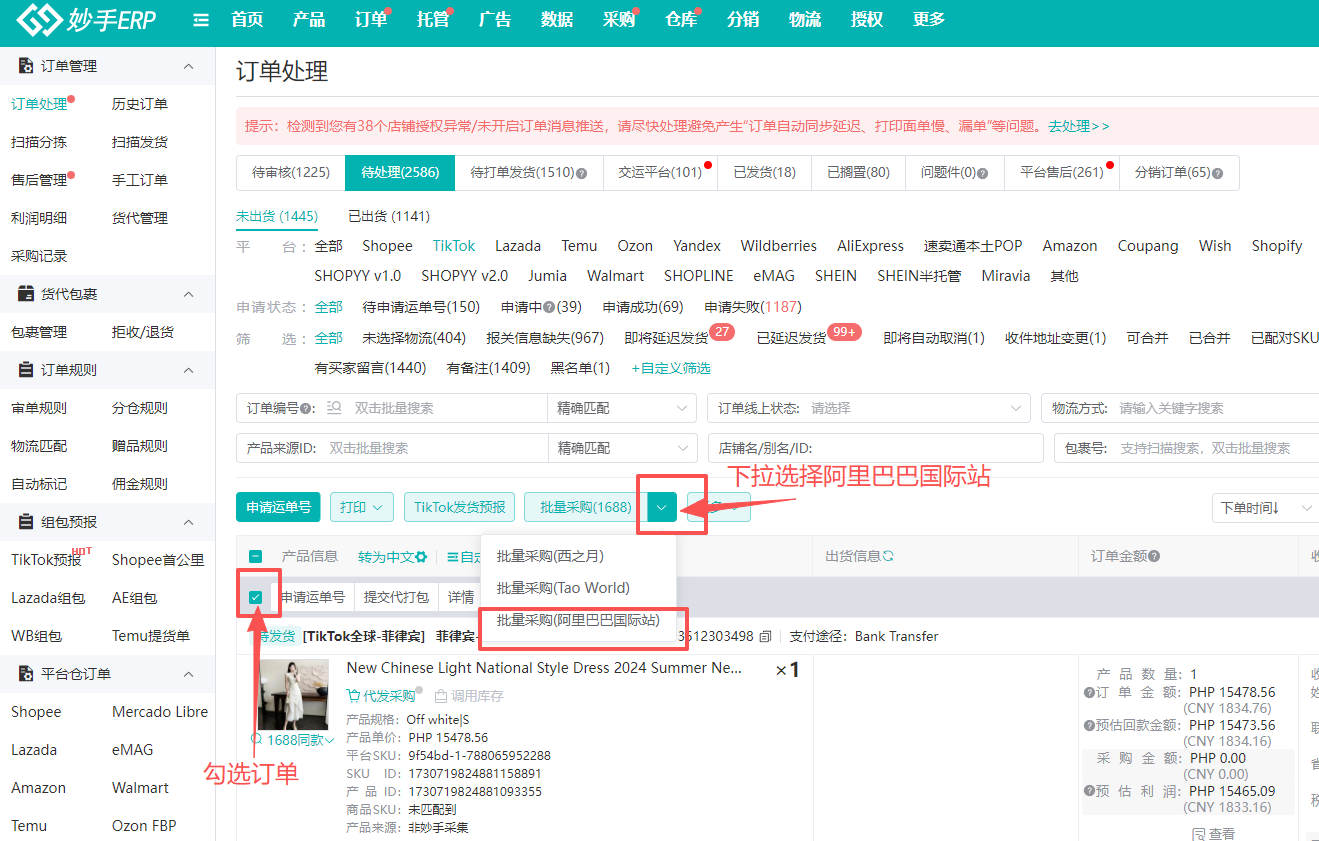Toggle the select-all checkbox in table header
The width and height of the screenshot is (1319, 841).
(256, 557)
